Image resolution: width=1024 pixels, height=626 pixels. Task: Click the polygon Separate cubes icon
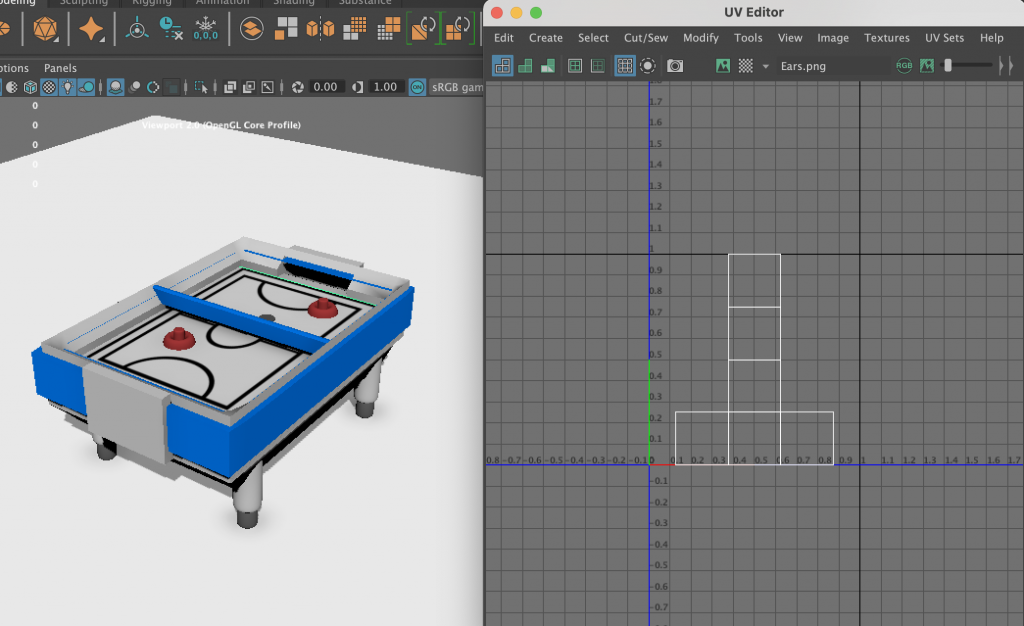click(x=320, y=29)
